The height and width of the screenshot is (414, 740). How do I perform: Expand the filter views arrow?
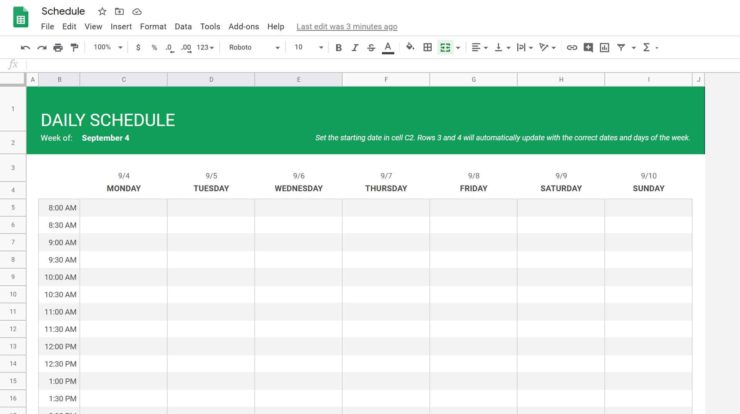click(634, 48)
